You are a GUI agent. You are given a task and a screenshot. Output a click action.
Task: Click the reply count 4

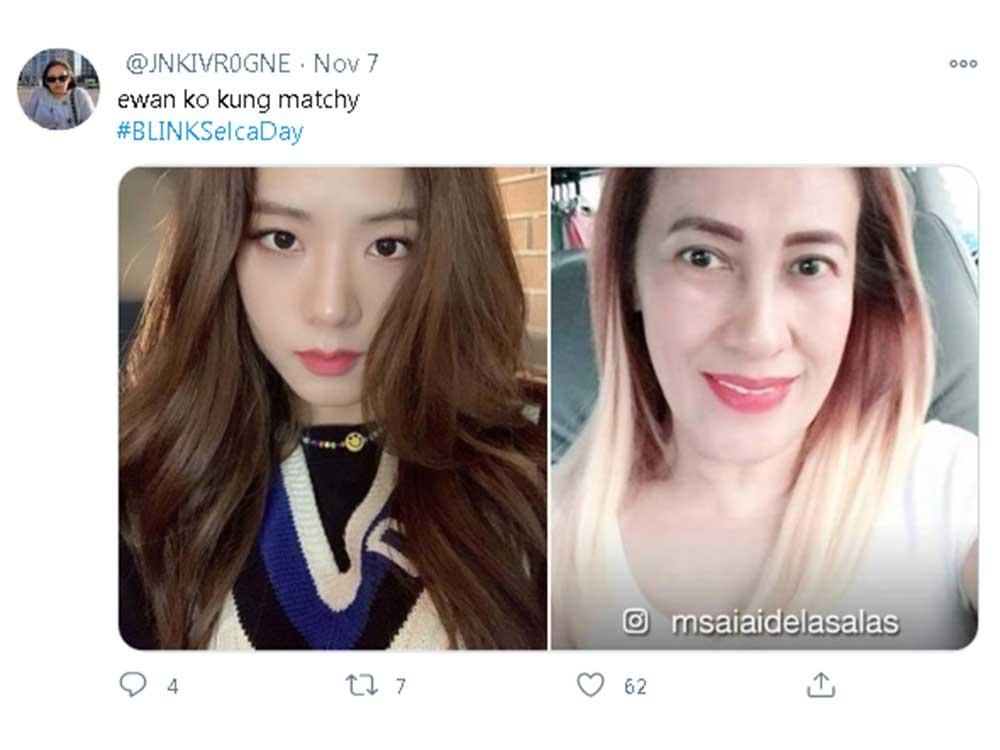(x=172, y=687)
